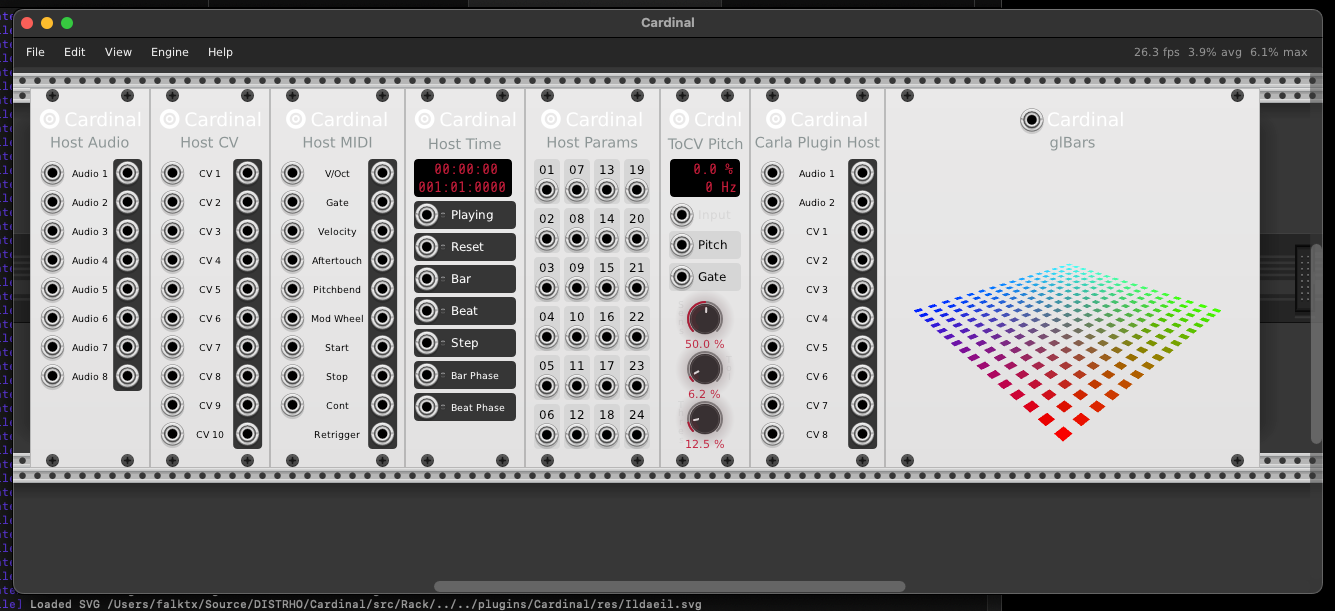Click the Bar Phase jack in Host Time

point(427,375)
